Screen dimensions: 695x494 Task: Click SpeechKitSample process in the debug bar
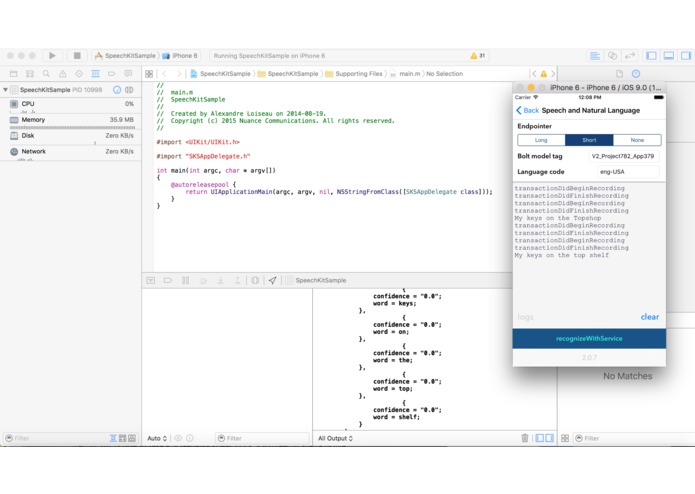point(316,280)
